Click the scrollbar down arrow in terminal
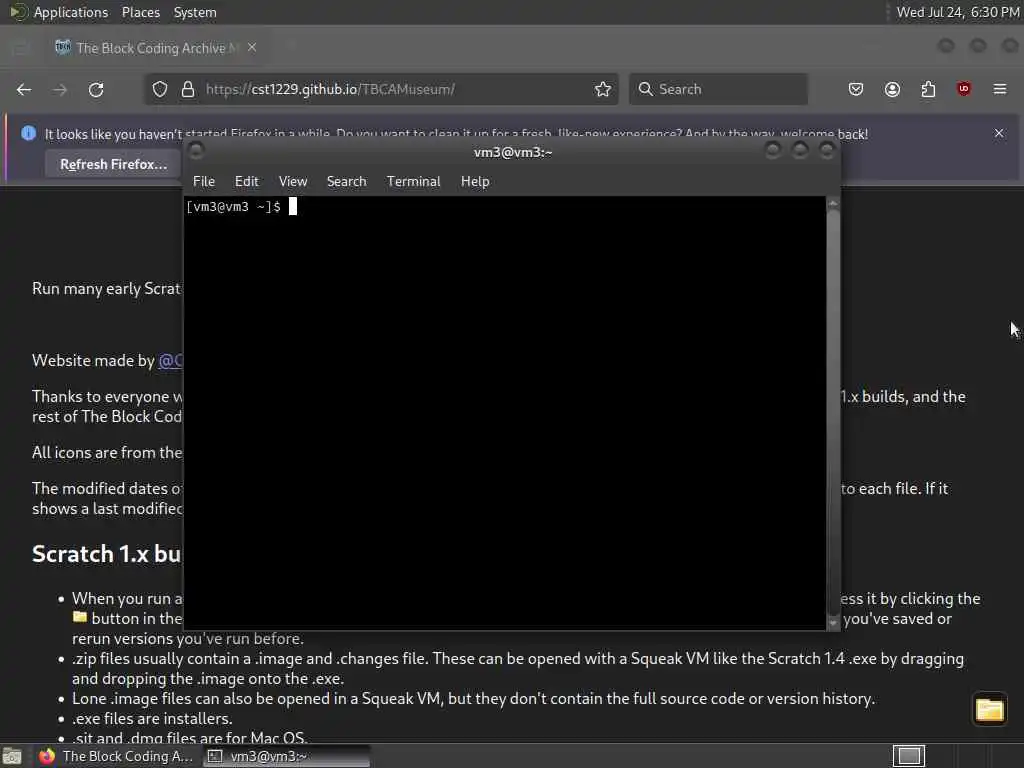This screenshot has height=768, width=1024. click(x=833, y=622)
